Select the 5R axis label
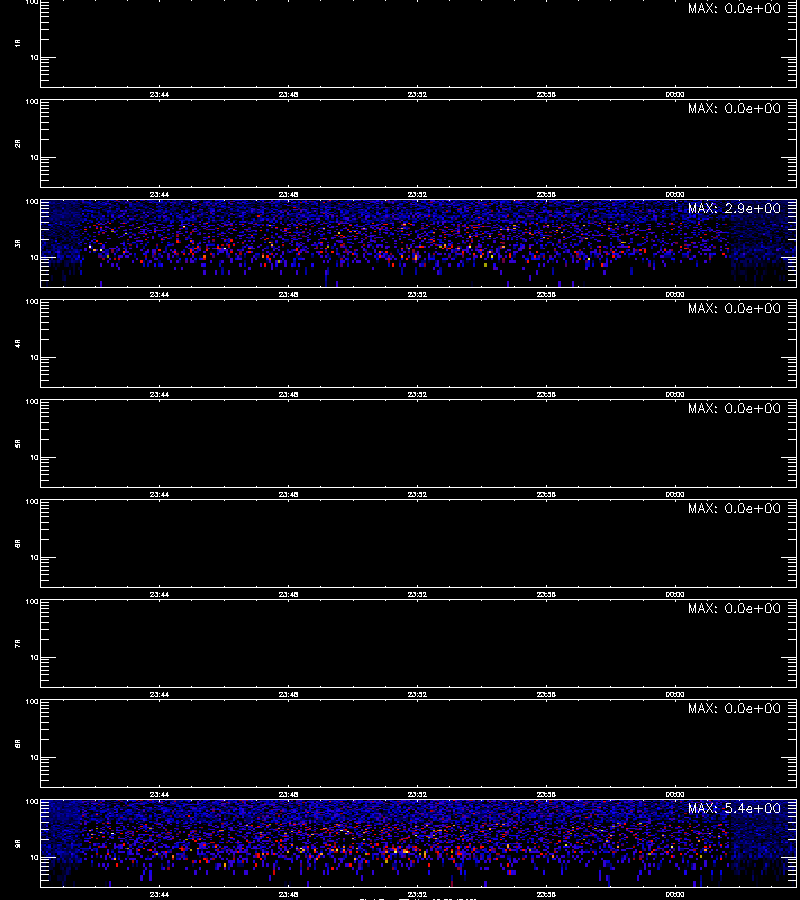Screen dimensions: 800x900 coord(18,443)
